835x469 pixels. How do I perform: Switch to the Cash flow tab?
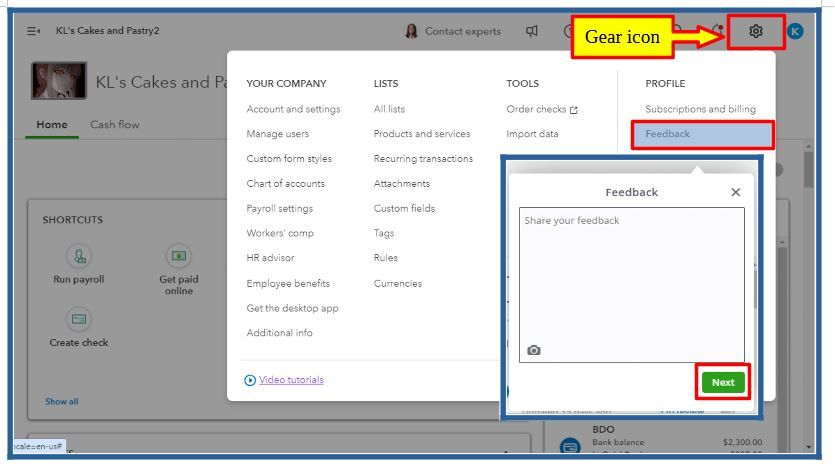coord(114,125)
